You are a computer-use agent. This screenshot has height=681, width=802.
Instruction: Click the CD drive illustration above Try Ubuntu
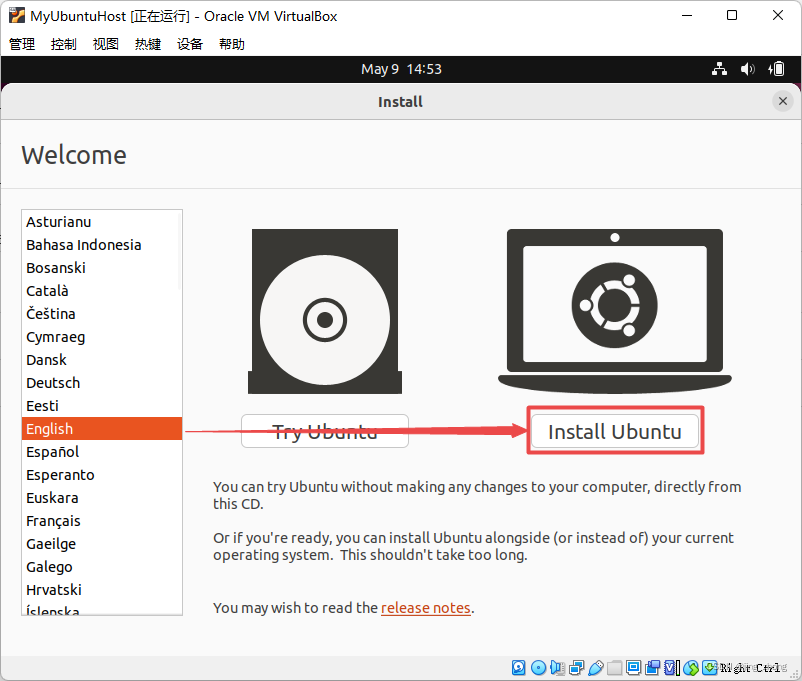click(x=325, y=311)
